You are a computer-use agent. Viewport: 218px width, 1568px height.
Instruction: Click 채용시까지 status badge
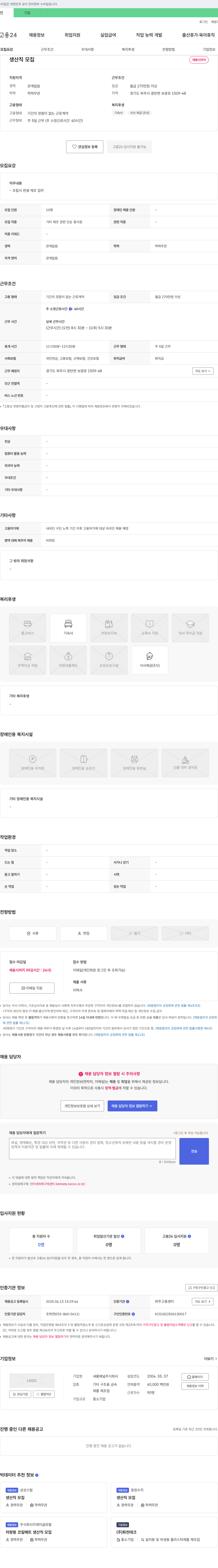(198, 60)
